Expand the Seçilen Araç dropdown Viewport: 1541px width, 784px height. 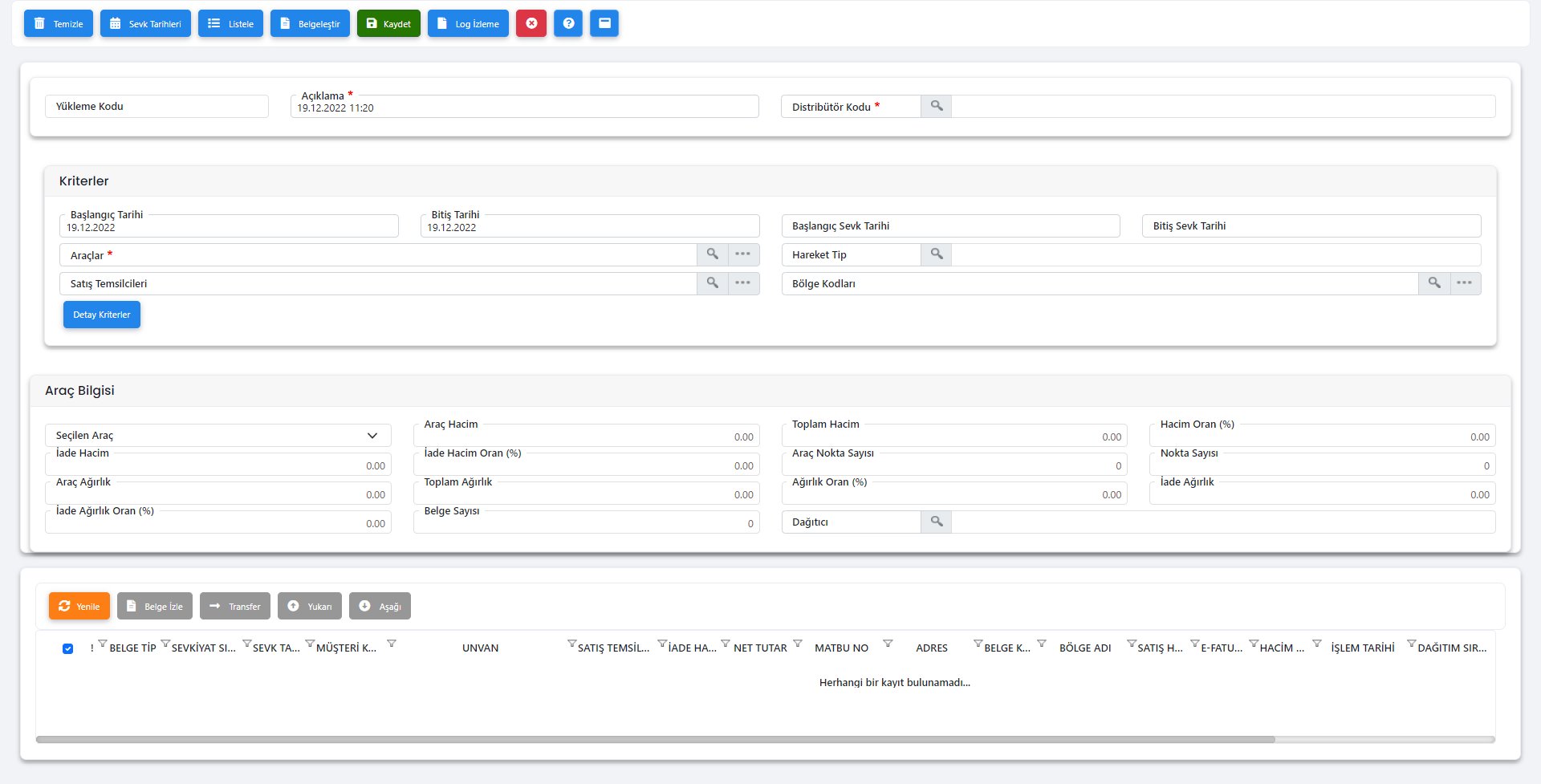pos(372,436)
